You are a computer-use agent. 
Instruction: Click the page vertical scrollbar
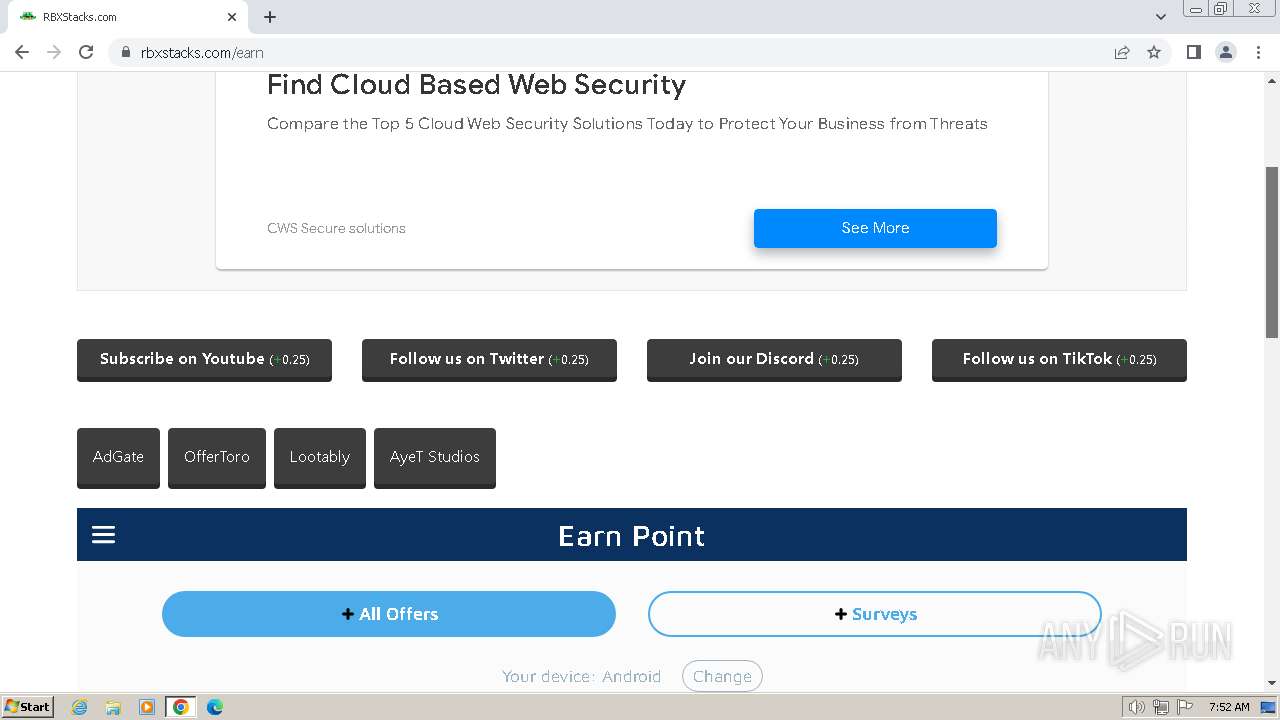(x=1272, y=253)
